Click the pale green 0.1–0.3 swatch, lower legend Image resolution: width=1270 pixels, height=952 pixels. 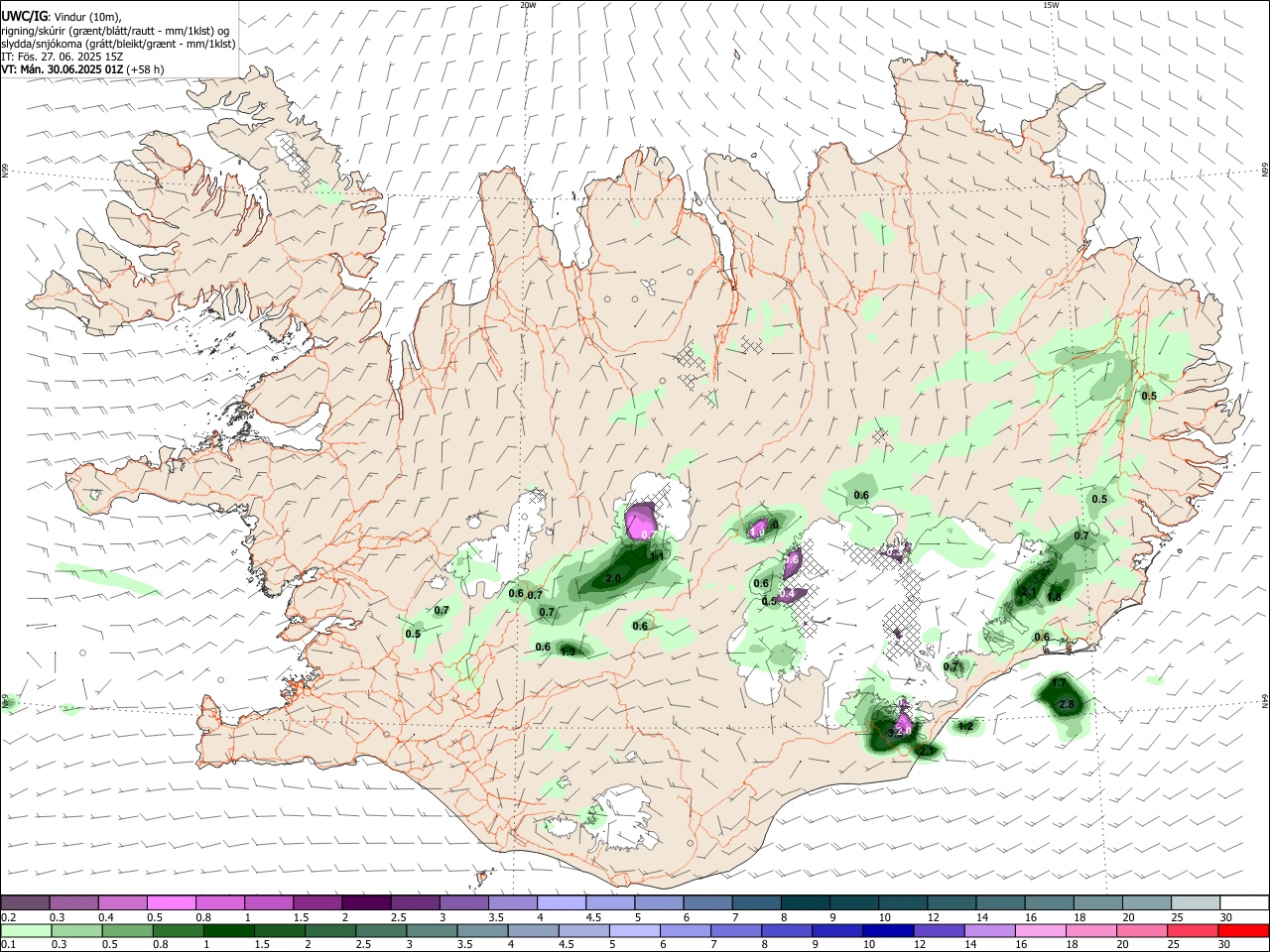(x=26, y=931)
